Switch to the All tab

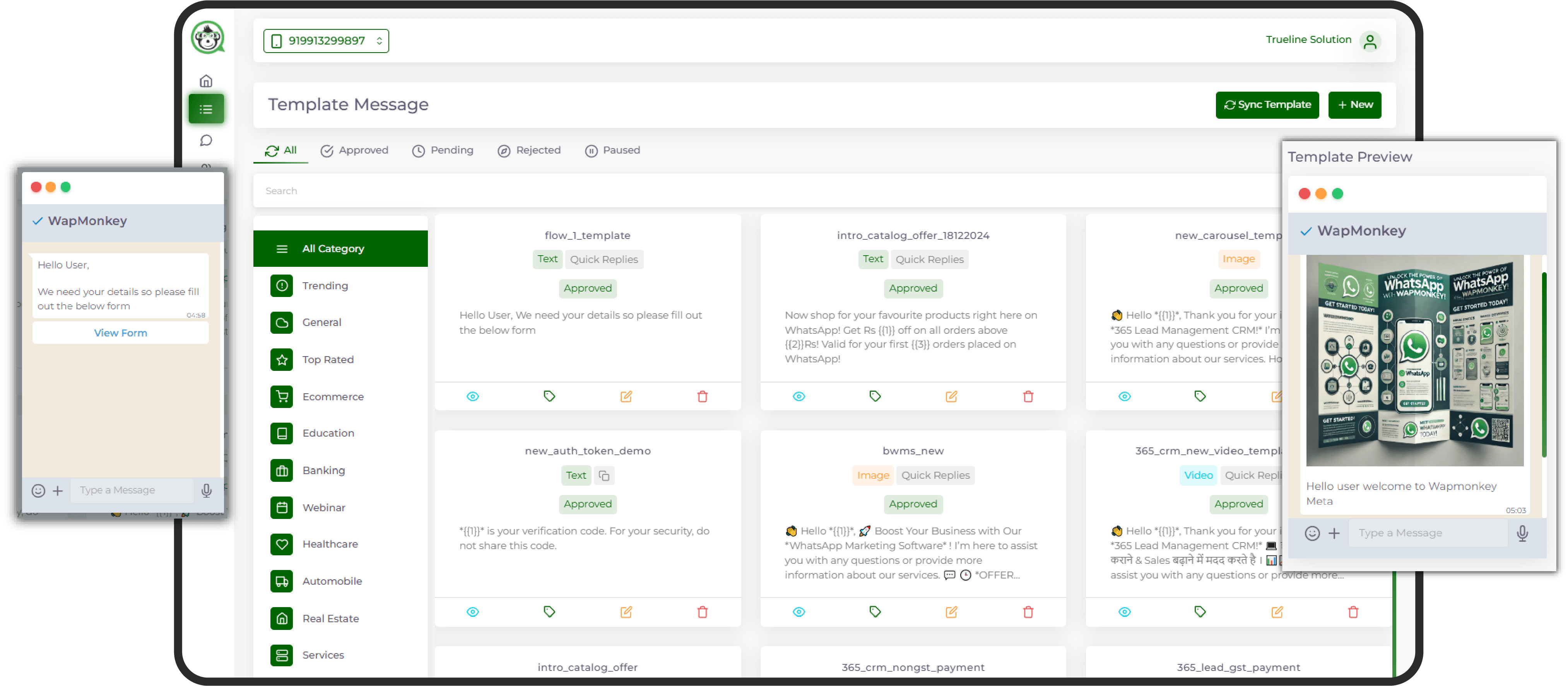pyautogui.click(x=280, y=150)
